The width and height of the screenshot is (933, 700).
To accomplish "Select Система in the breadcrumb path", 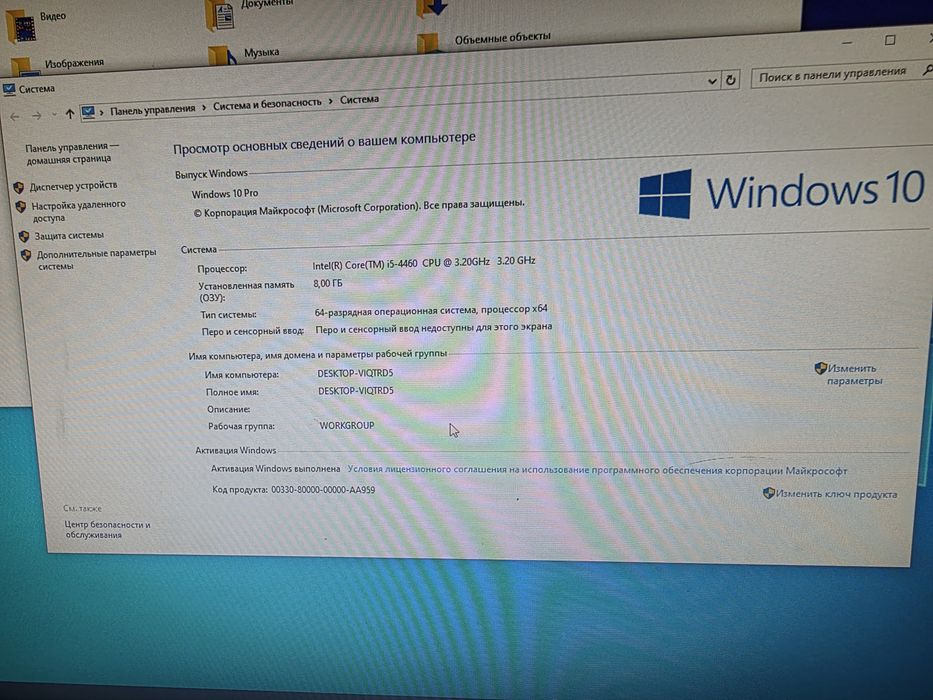I will click(359, 99).
